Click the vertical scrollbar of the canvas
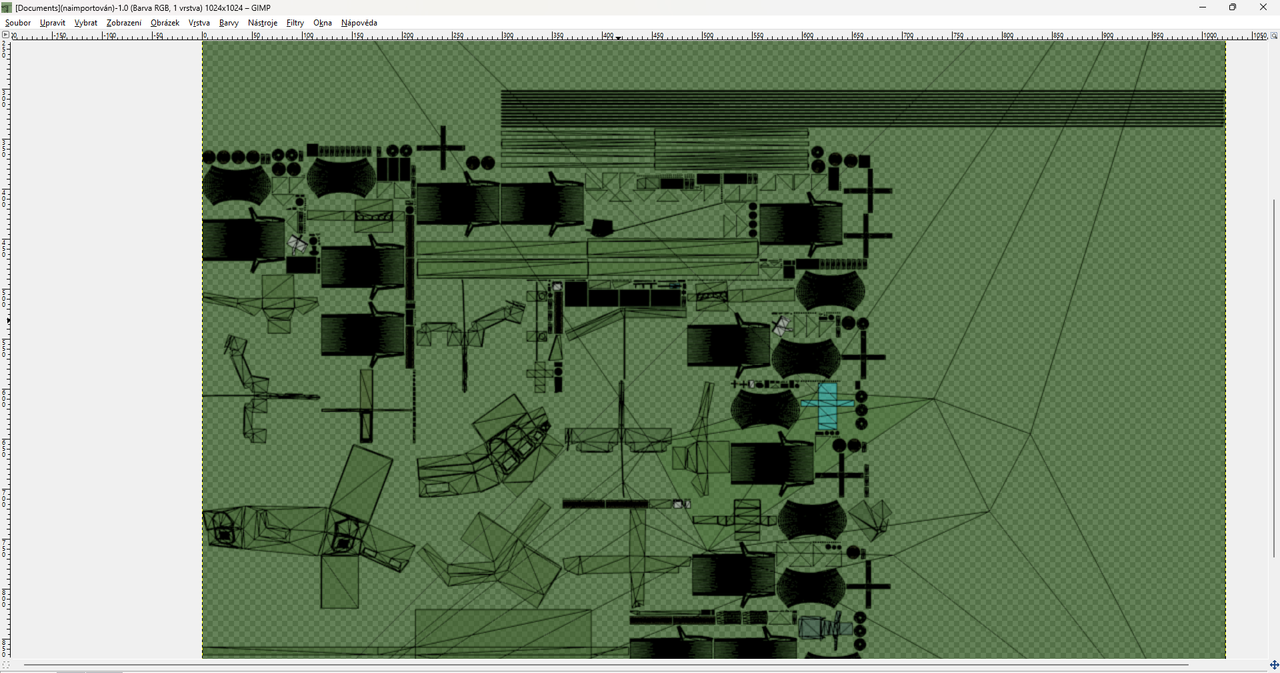 coord(1274,378)
